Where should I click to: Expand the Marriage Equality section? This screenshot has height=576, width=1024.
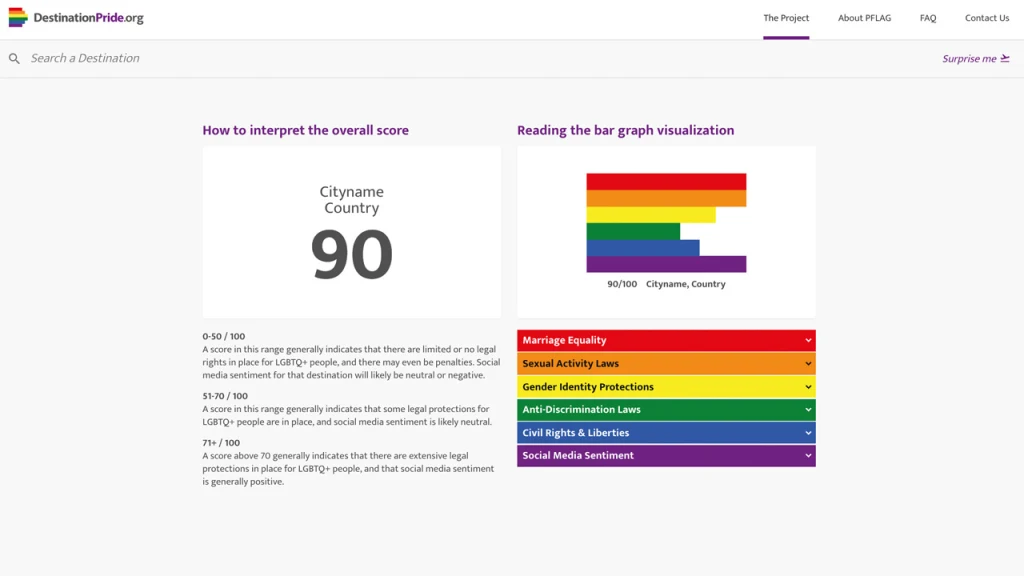665,340
